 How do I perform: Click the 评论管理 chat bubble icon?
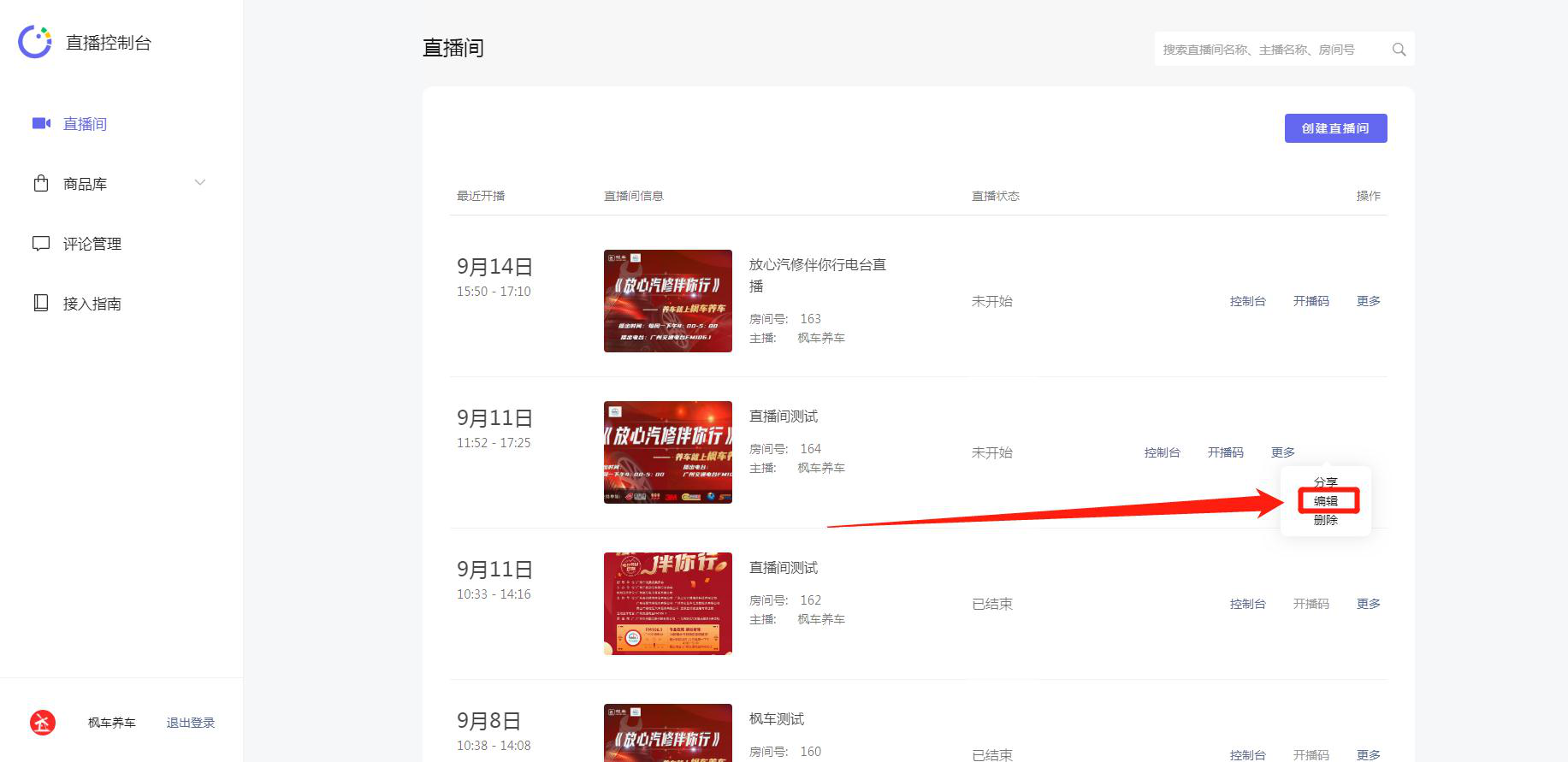click(x=41, y=243)
